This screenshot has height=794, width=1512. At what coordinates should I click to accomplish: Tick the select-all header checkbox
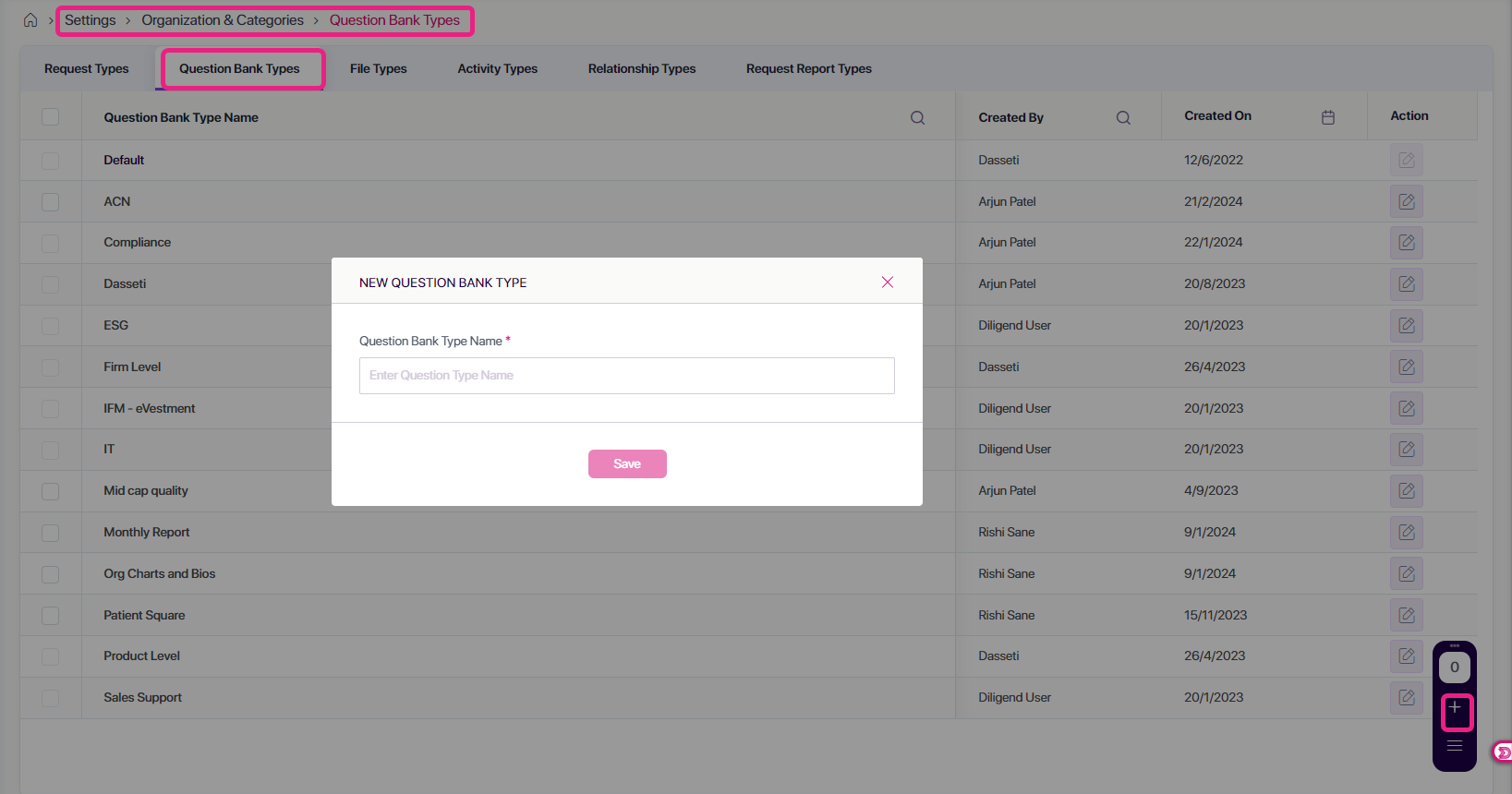click(x=51, y=117)
